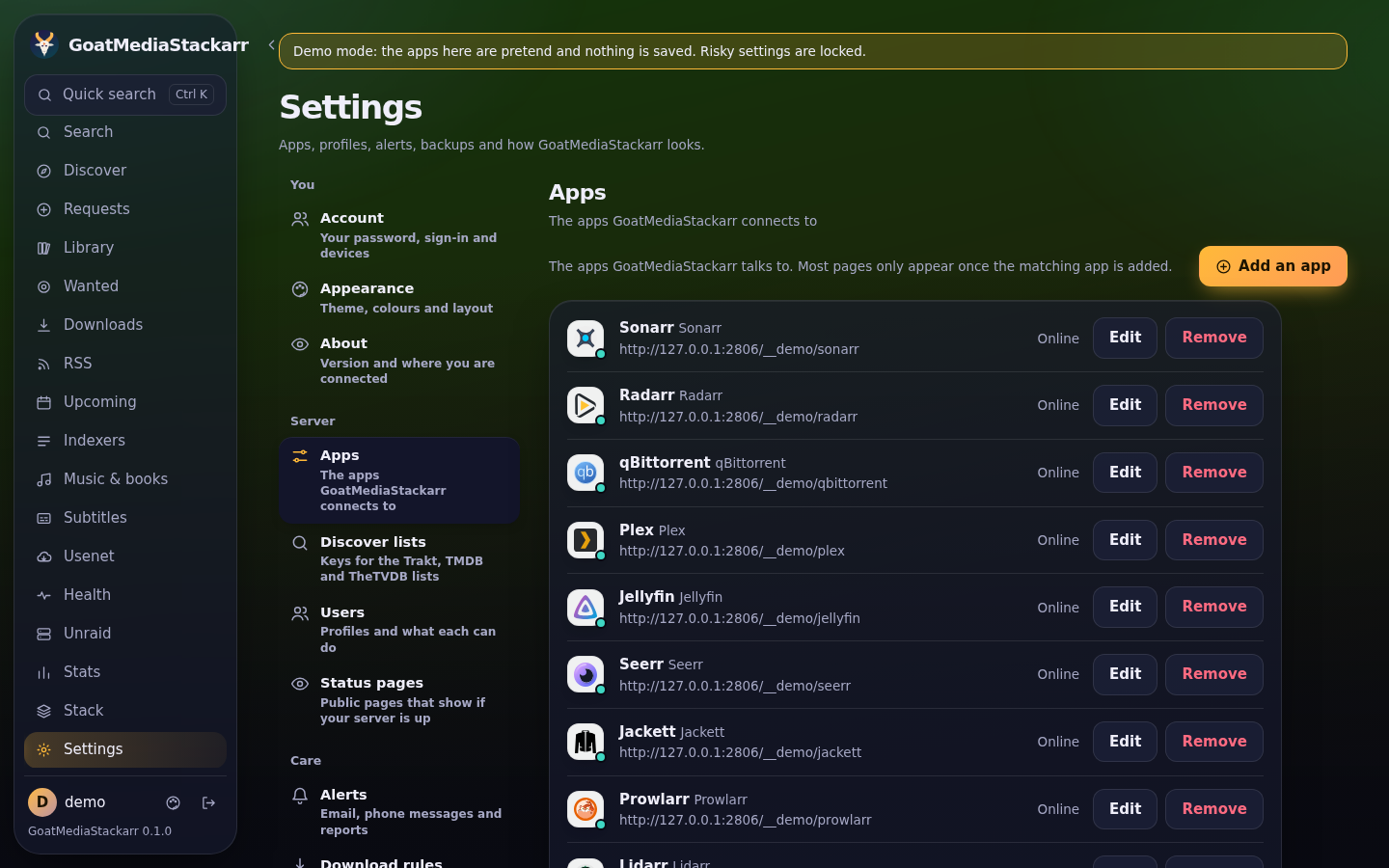Open the Stats bar chart icon
1389x868 pixels.
[x=43, y=672]
